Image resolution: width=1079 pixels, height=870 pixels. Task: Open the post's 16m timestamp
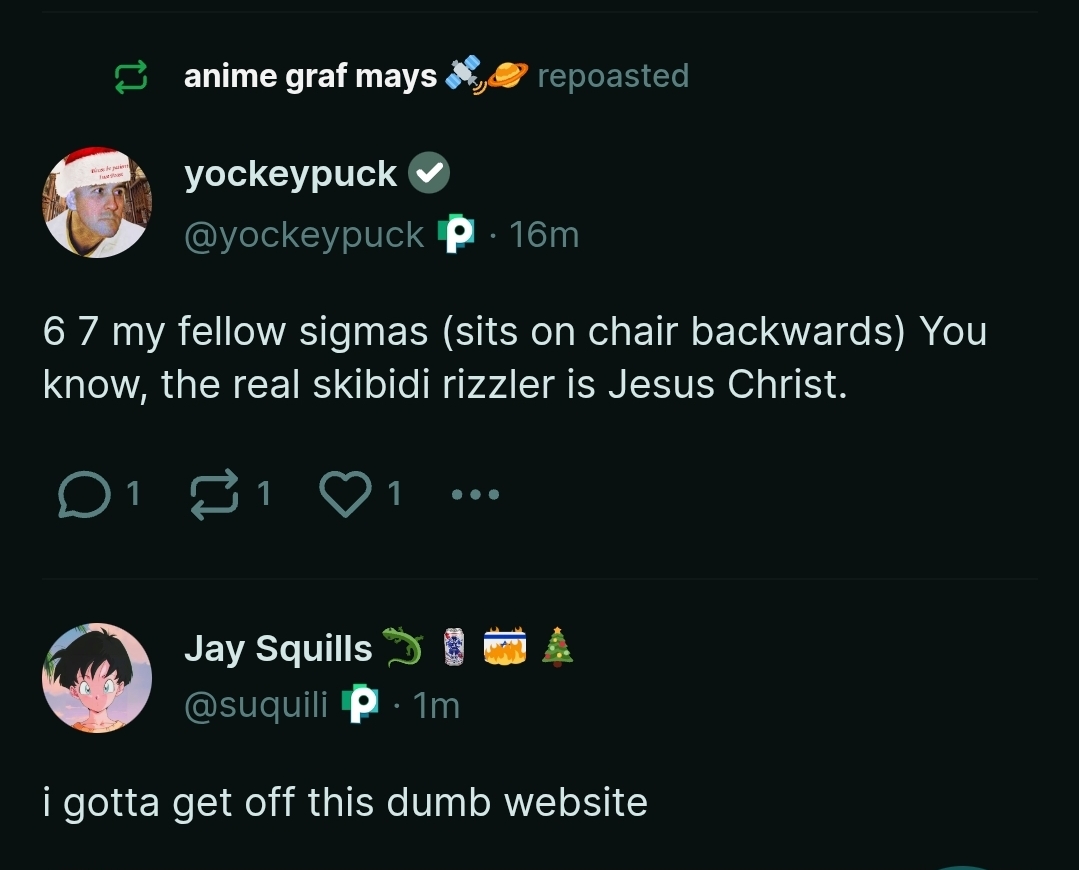coord(544,235)
